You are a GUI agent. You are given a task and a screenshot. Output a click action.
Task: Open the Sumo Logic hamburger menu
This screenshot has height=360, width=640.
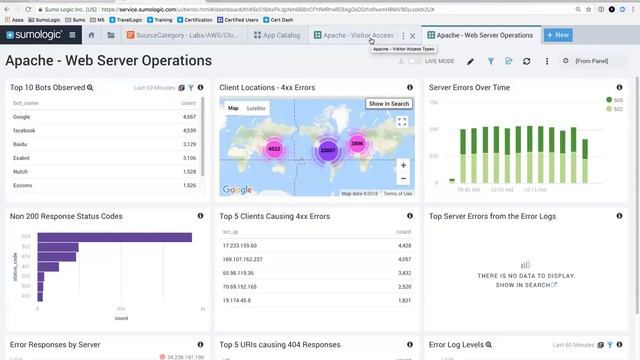(x=72, y=35)
